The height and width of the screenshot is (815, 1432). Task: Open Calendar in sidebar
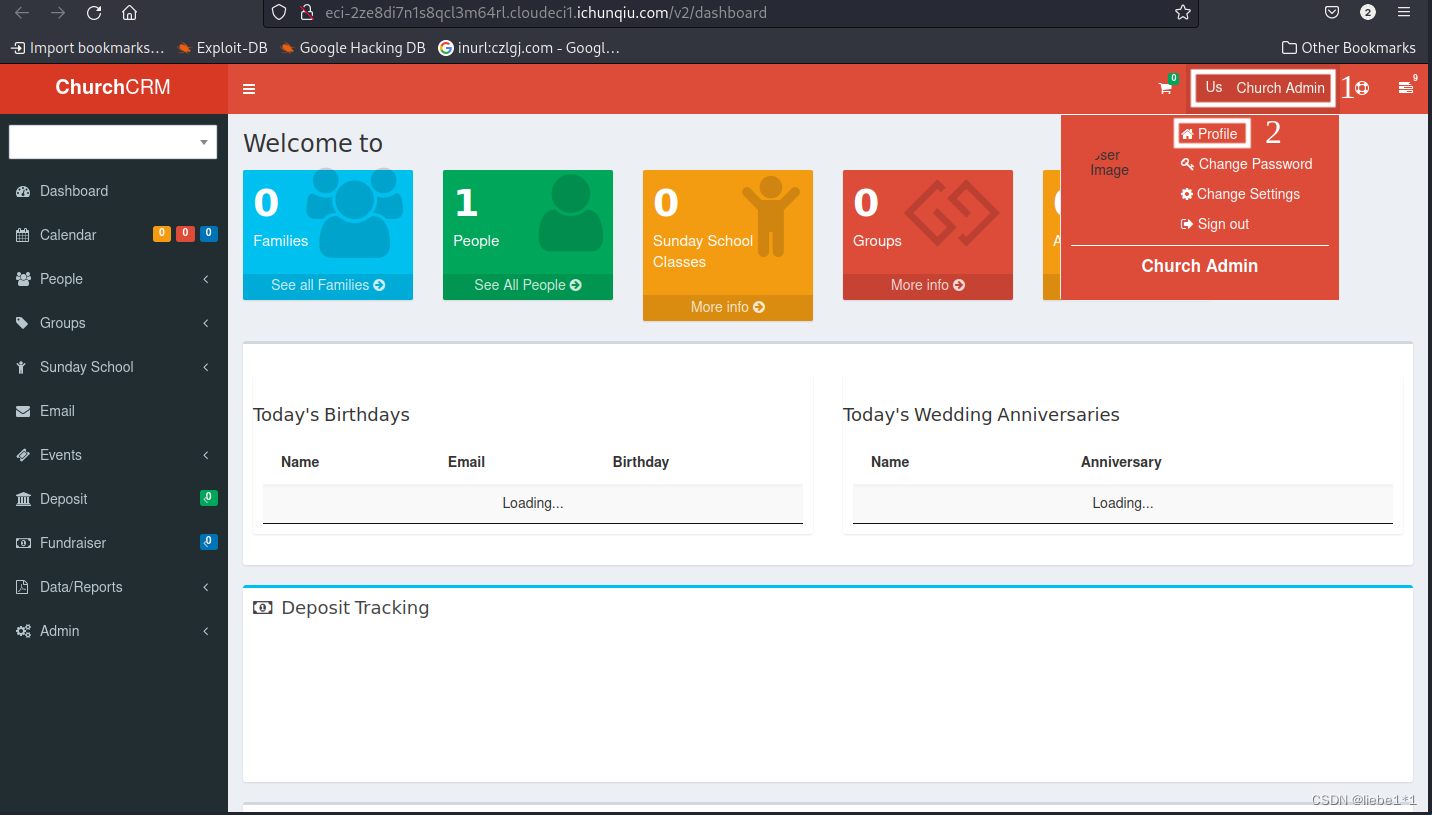tap(114, 235)
